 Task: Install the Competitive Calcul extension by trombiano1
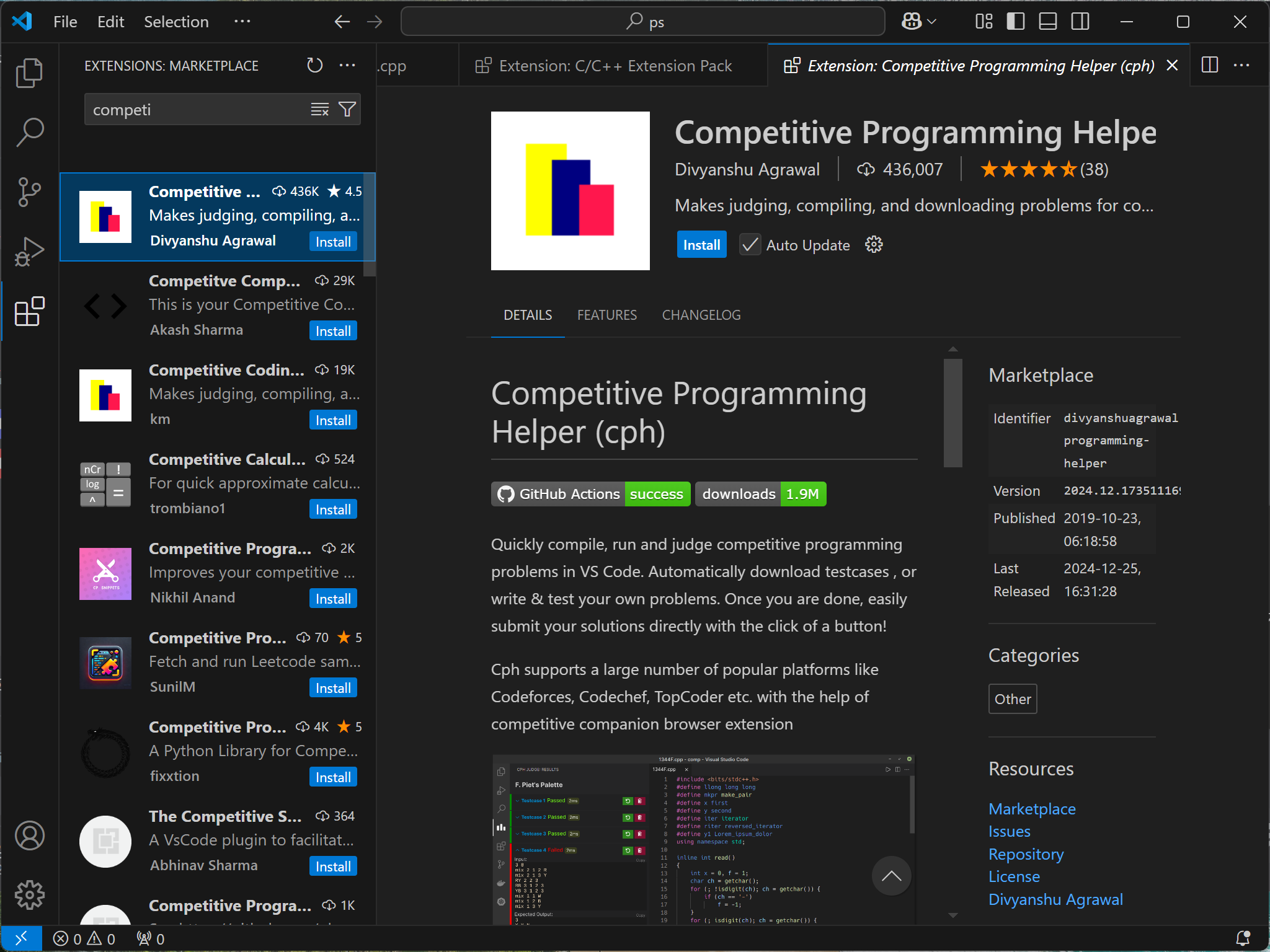(333, 509)
